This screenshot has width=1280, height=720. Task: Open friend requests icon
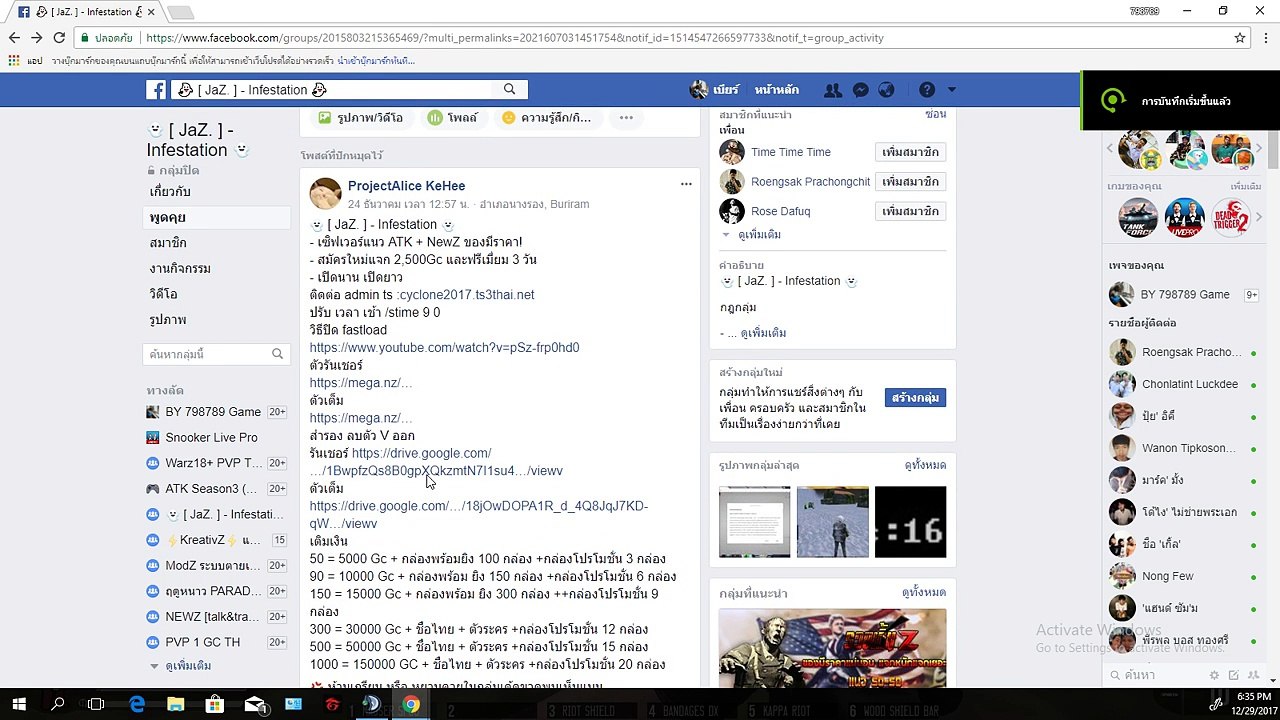(x=832, y=90)
